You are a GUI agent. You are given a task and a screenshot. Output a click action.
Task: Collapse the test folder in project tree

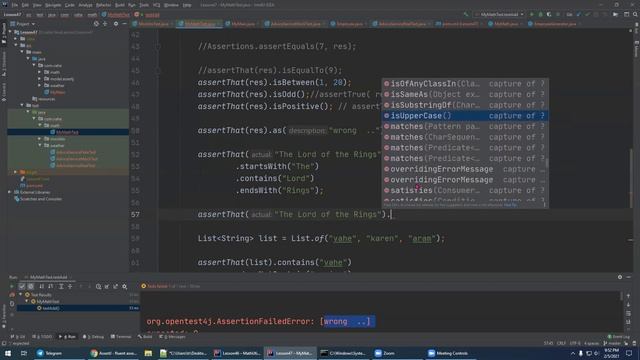[x=22, y=105]
